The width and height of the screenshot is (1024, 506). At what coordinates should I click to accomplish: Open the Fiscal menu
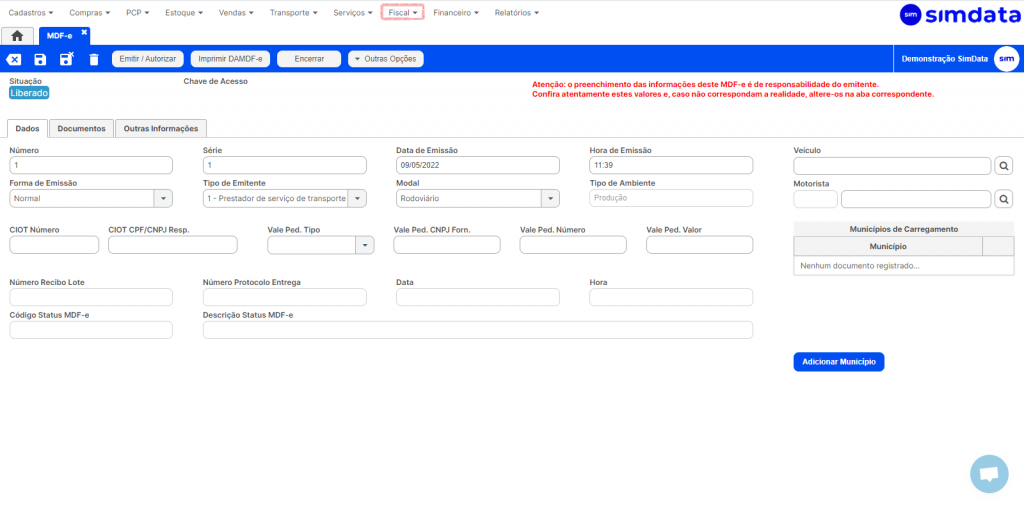click(402, 13)
